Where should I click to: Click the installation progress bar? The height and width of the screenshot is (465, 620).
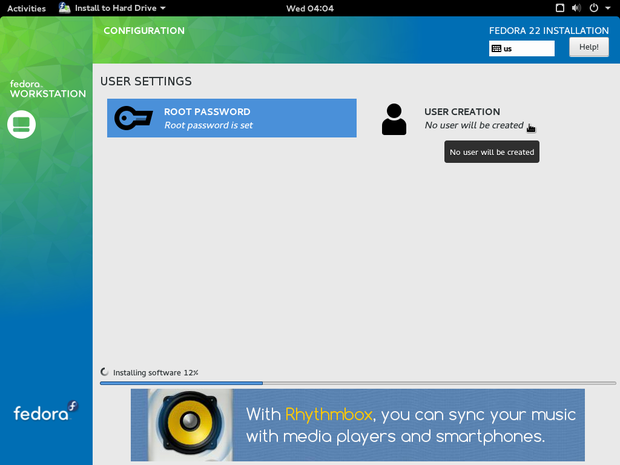358,383
